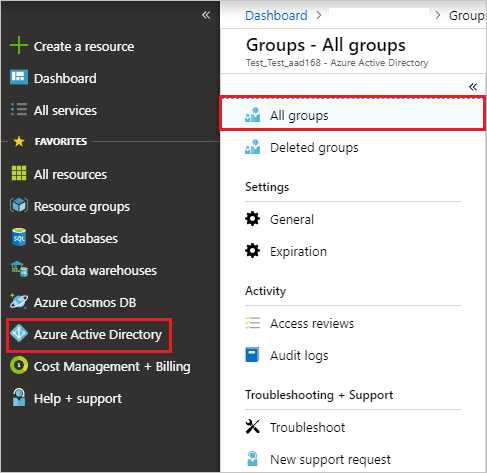Open Audit logs
Screen dimensions: 487x473
click(x=299, y=356)
